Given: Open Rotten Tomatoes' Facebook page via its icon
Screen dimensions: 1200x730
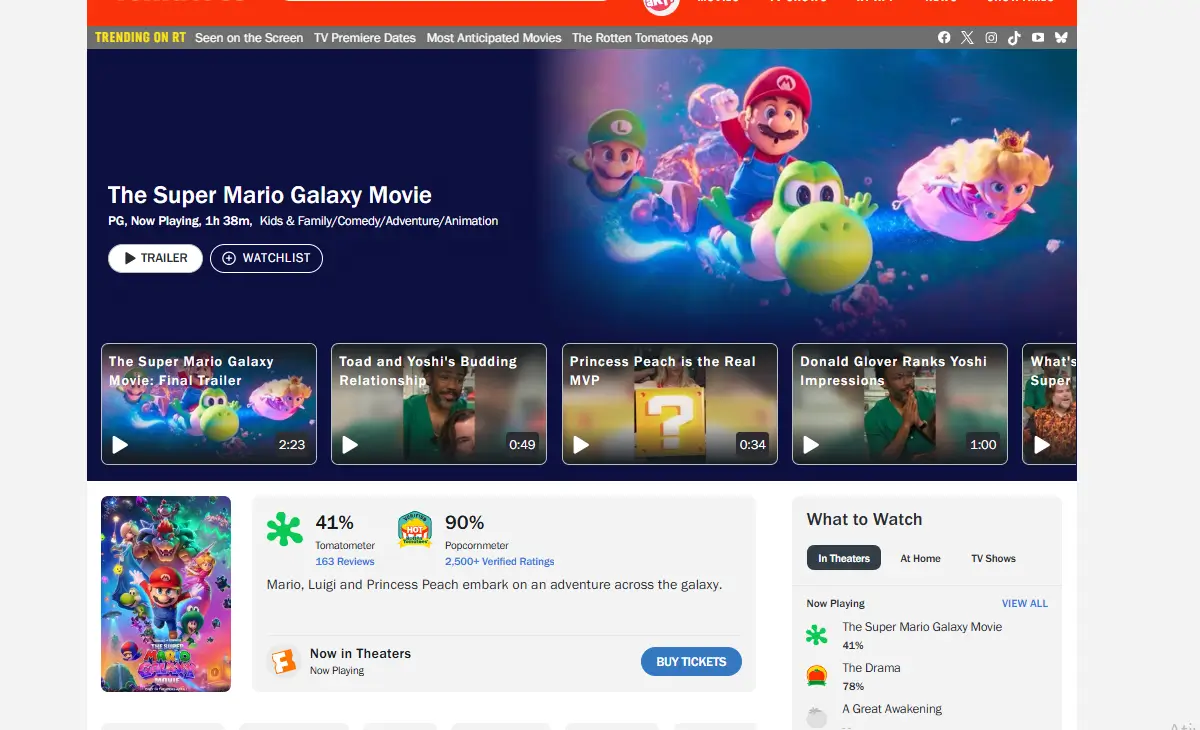Looking at the screenshot, I should click(944, 37).
